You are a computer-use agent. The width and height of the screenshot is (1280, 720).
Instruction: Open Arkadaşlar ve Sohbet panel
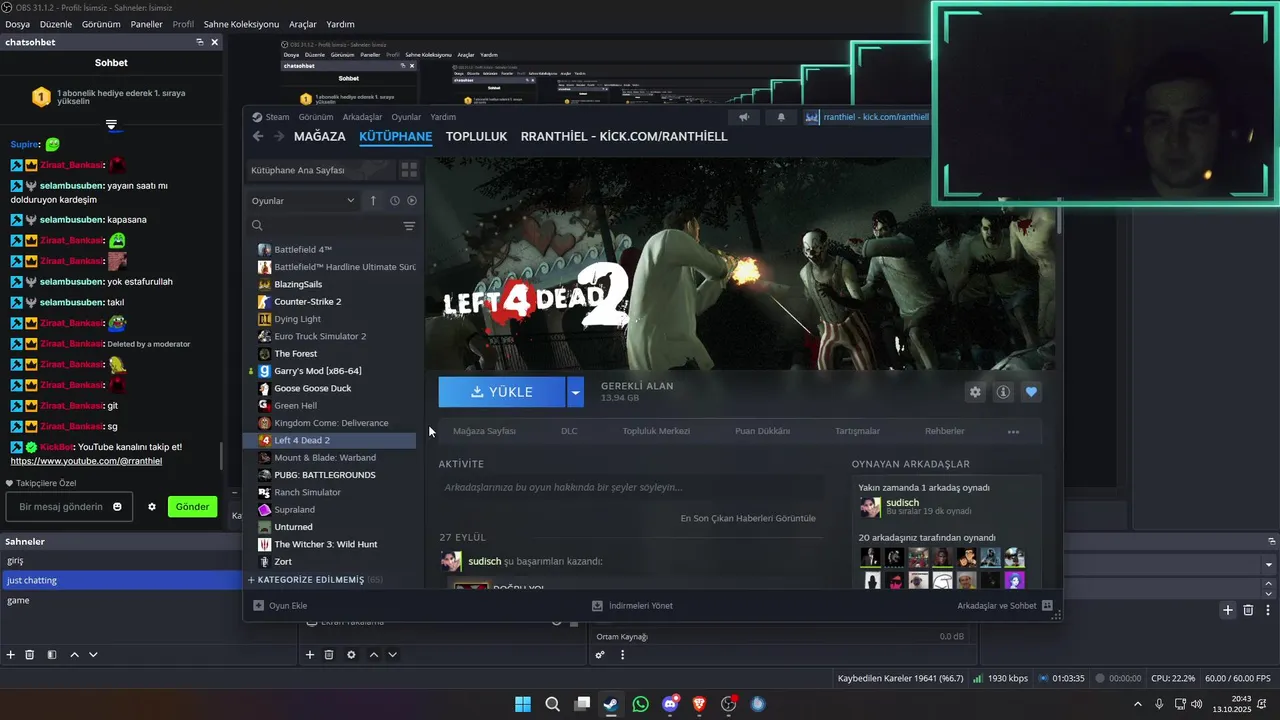(x=1005, y=605)
